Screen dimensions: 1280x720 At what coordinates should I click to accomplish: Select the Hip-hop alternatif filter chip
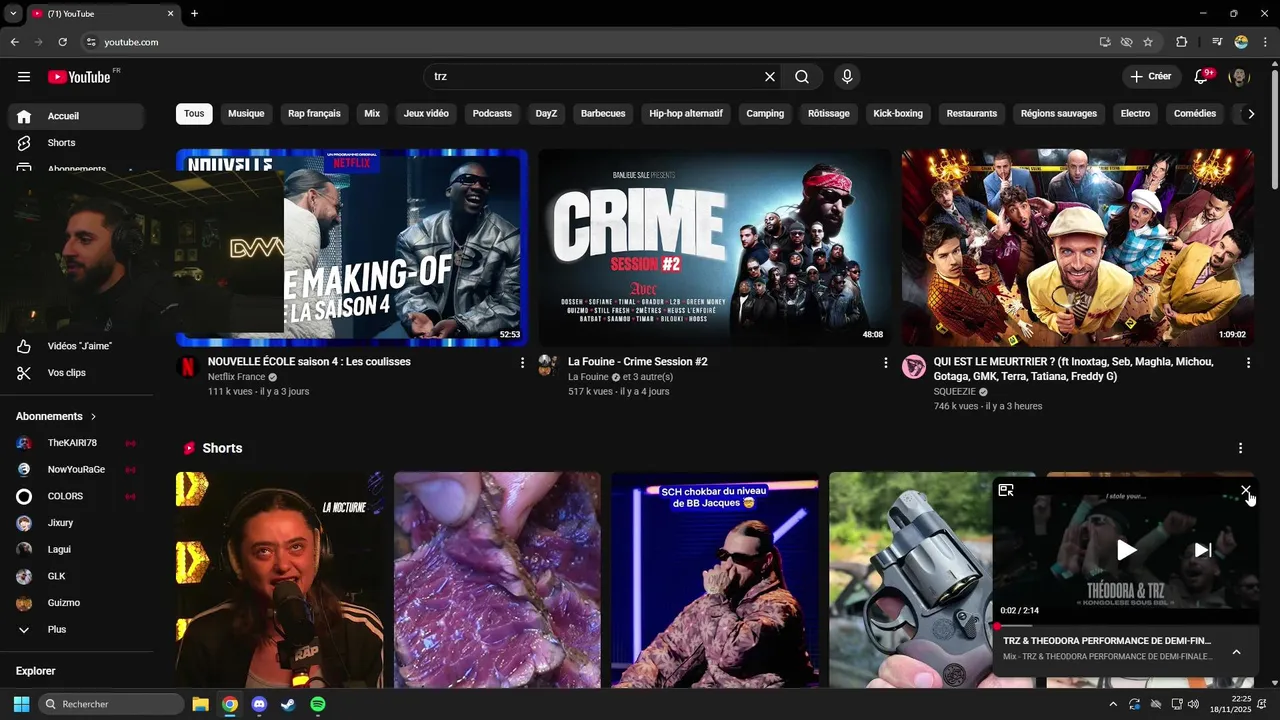686,114
